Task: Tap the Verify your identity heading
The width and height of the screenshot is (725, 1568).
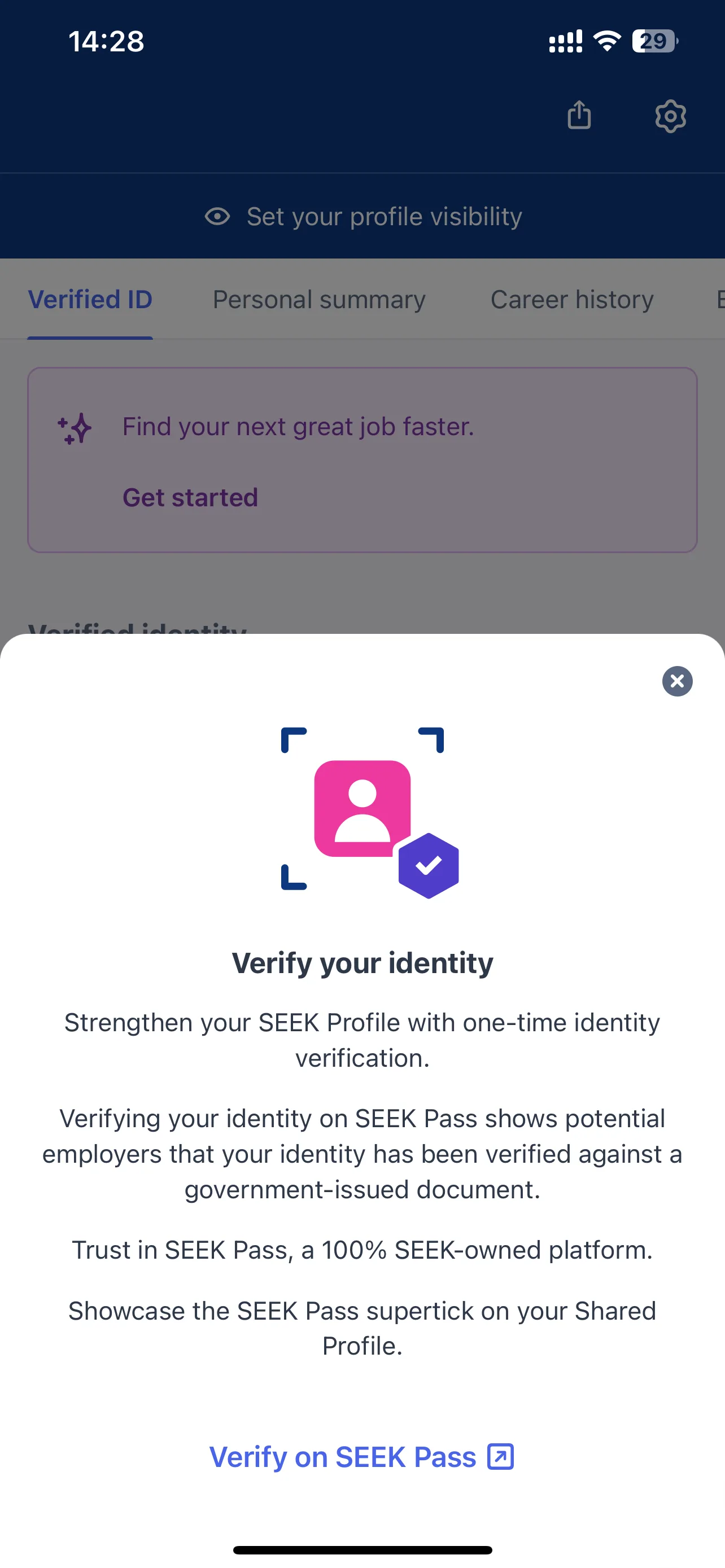Action: 362,963
